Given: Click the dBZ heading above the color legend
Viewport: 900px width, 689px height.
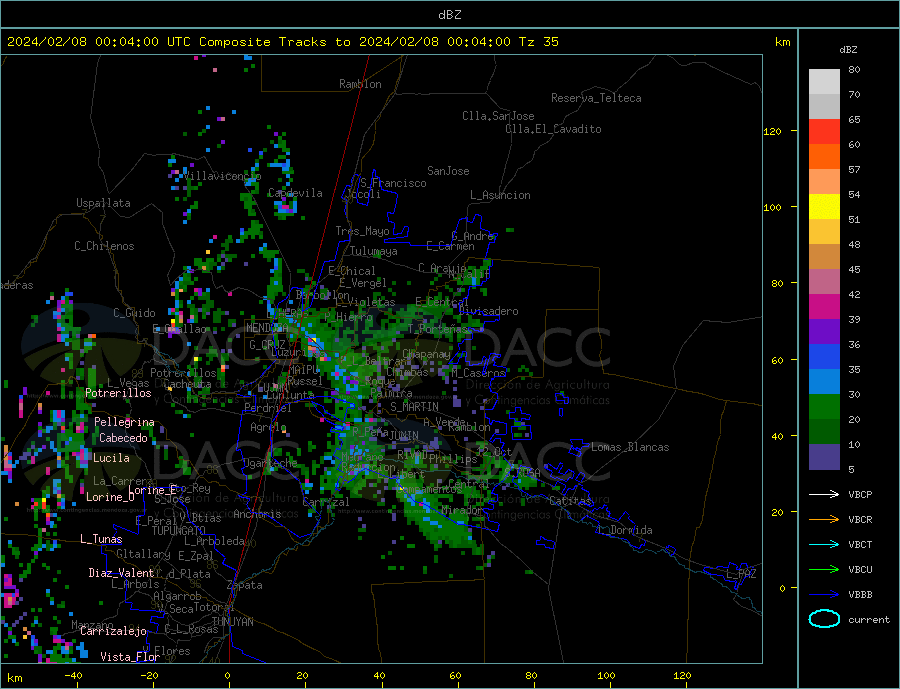Looking at the screenshot, I should click(x=848, y=50).
